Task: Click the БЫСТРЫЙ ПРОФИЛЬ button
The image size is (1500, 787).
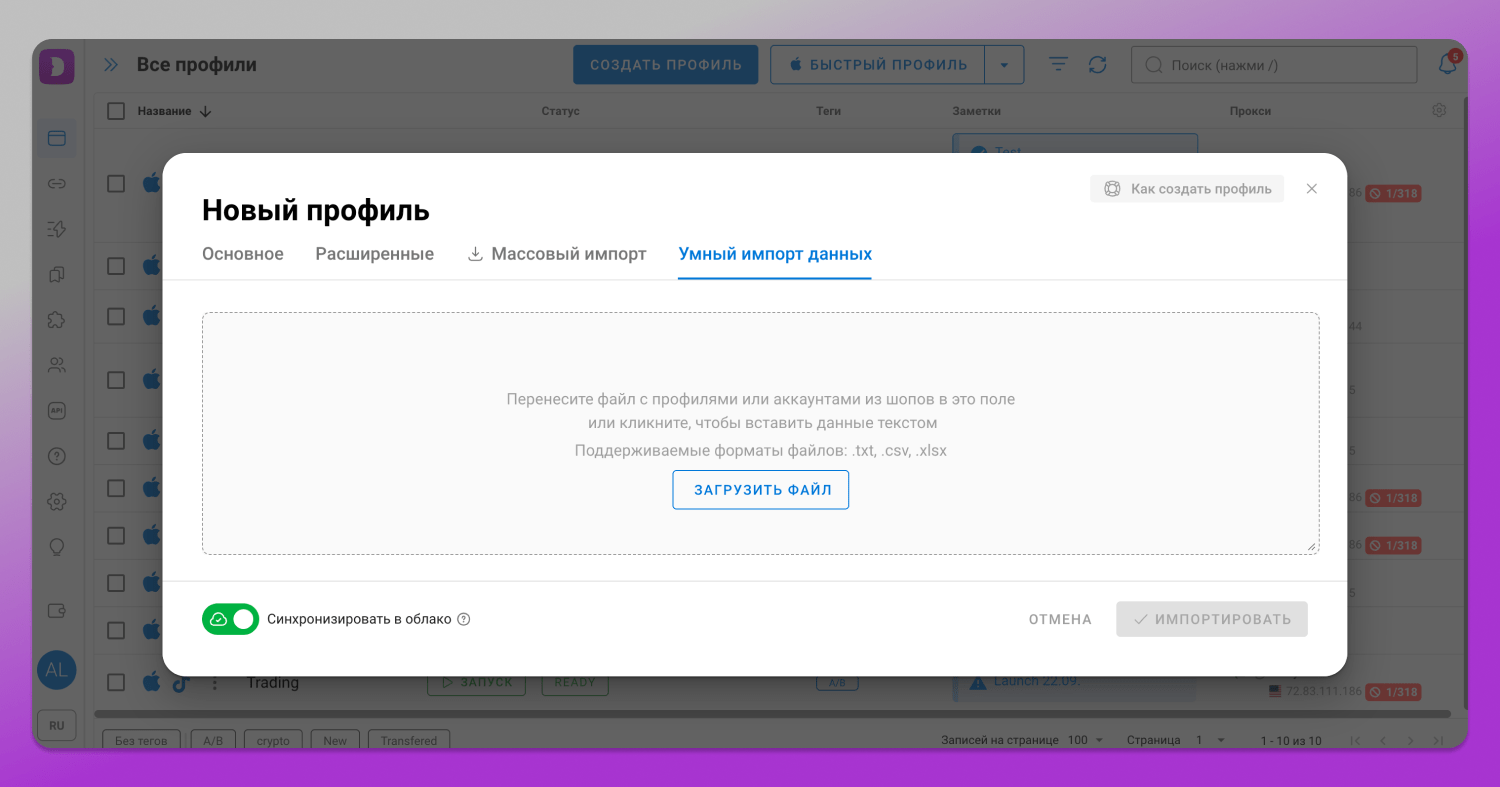Action: pyautogui.click(x=878, y=65)
